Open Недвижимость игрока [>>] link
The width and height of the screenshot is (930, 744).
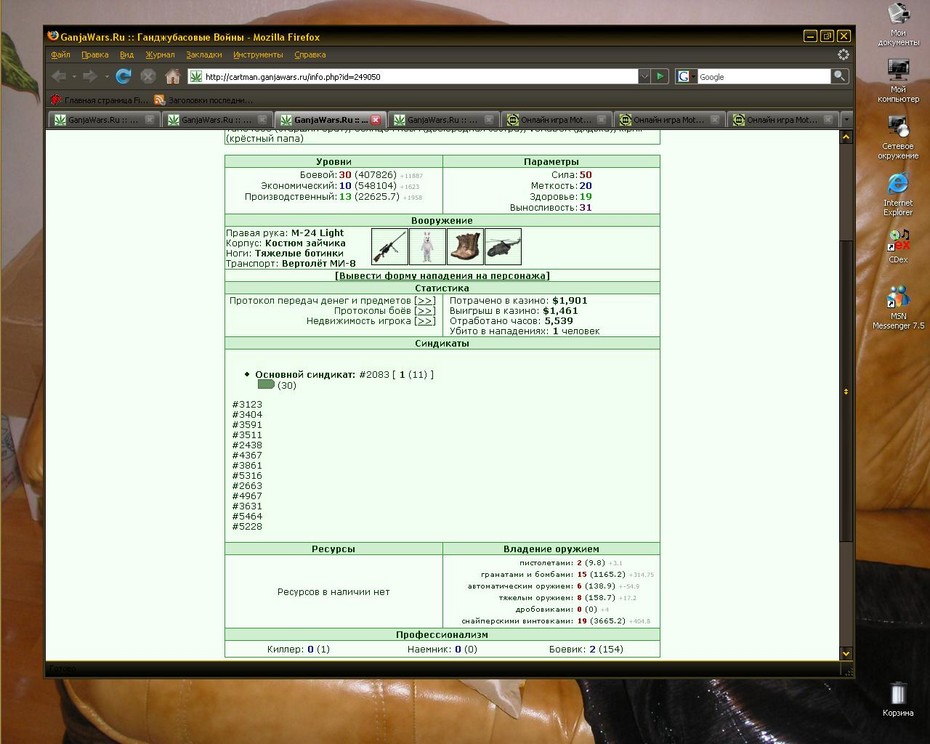(x=425, y=321)
